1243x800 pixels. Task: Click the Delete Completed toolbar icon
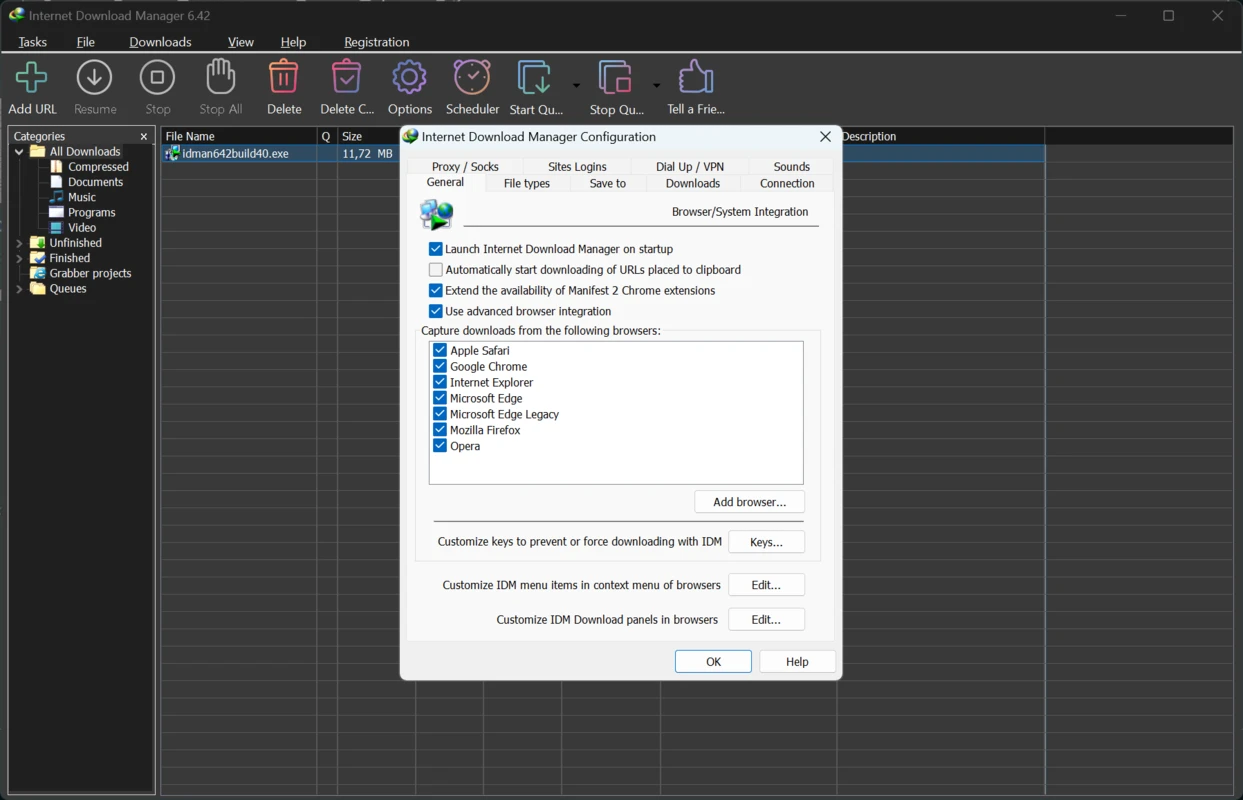tap(346, 78)
